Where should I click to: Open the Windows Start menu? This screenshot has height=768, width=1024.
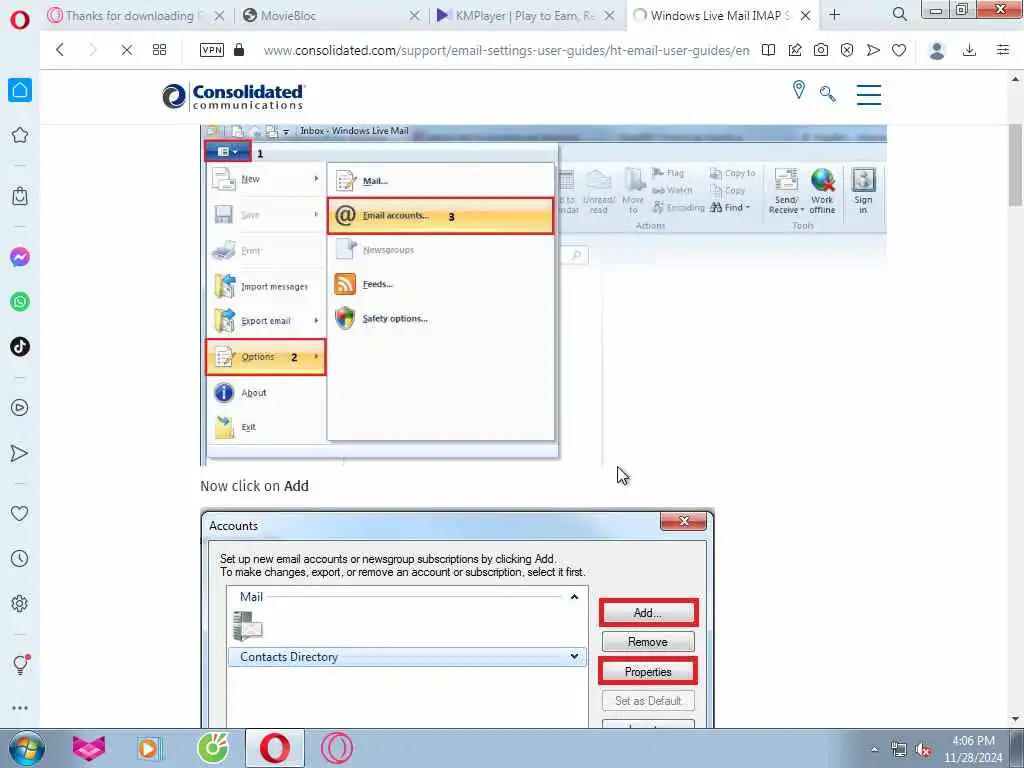click(27, 748)
